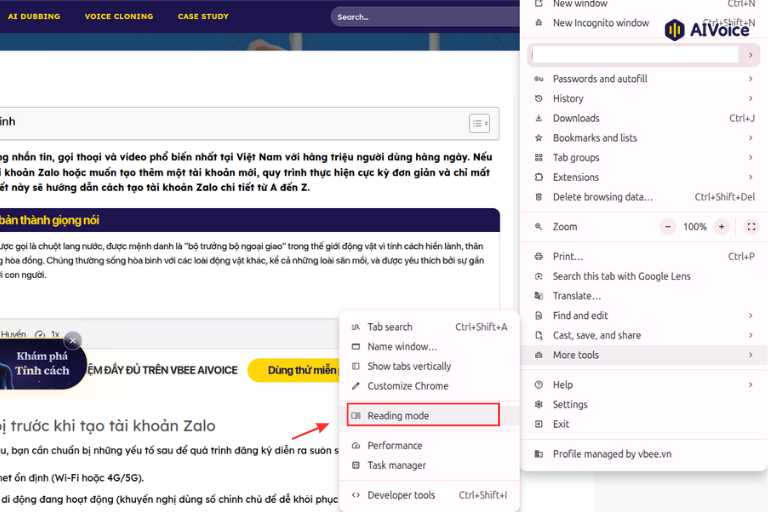
Task: Click the Dùng thử miễn phí button
Action: tap(294, 370)
